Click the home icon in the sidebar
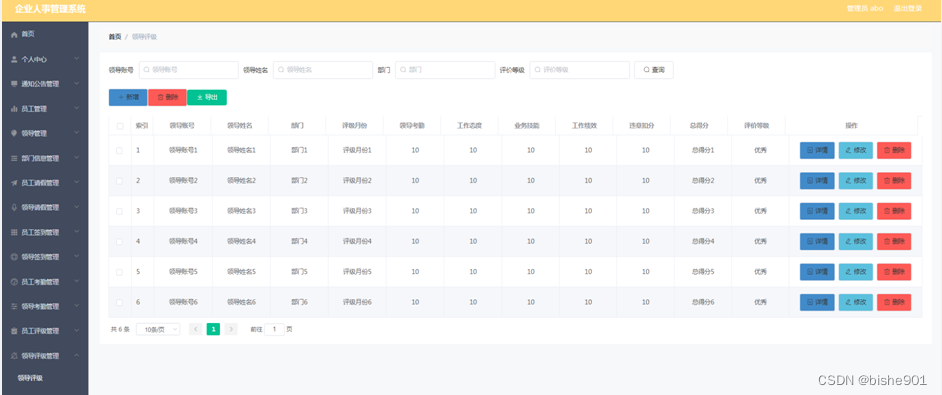The width and height of the screenshot is (942, 395). click(14, 35)
